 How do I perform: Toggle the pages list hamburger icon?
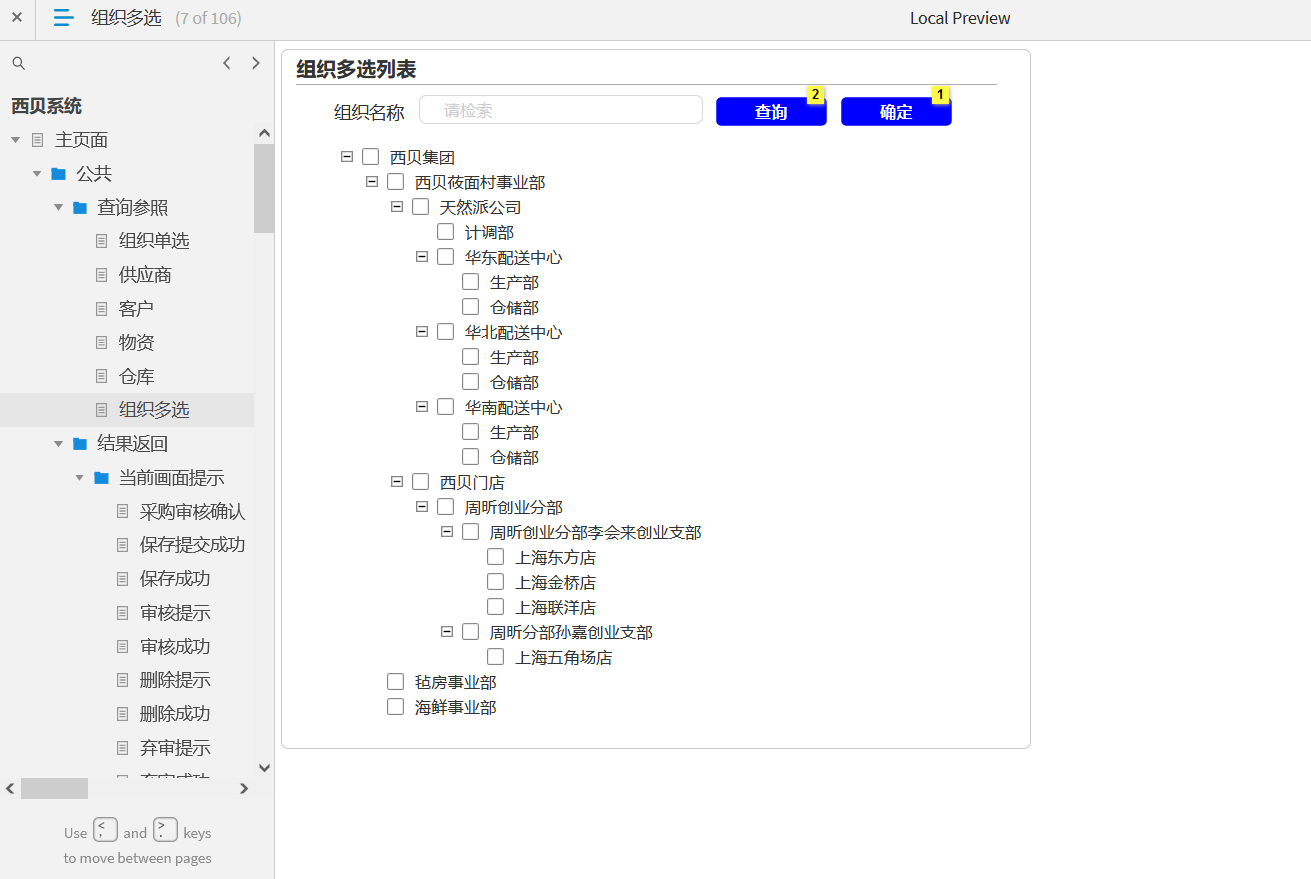pos(63,17)
